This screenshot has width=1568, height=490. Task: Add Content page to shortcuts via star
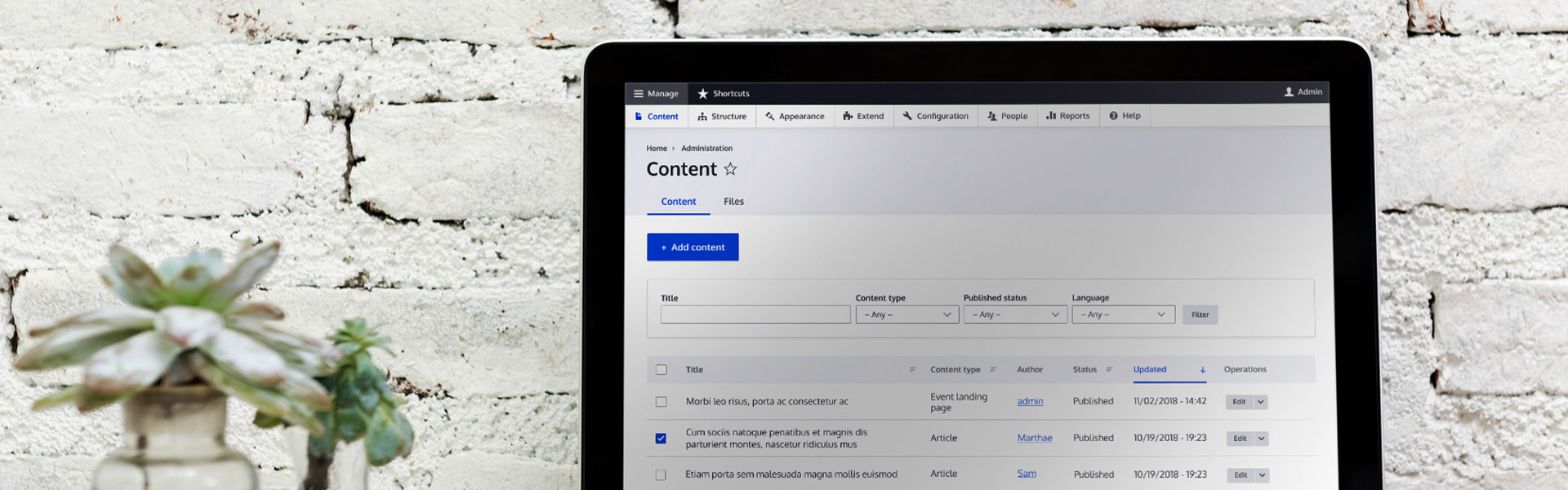coord(730,169)
